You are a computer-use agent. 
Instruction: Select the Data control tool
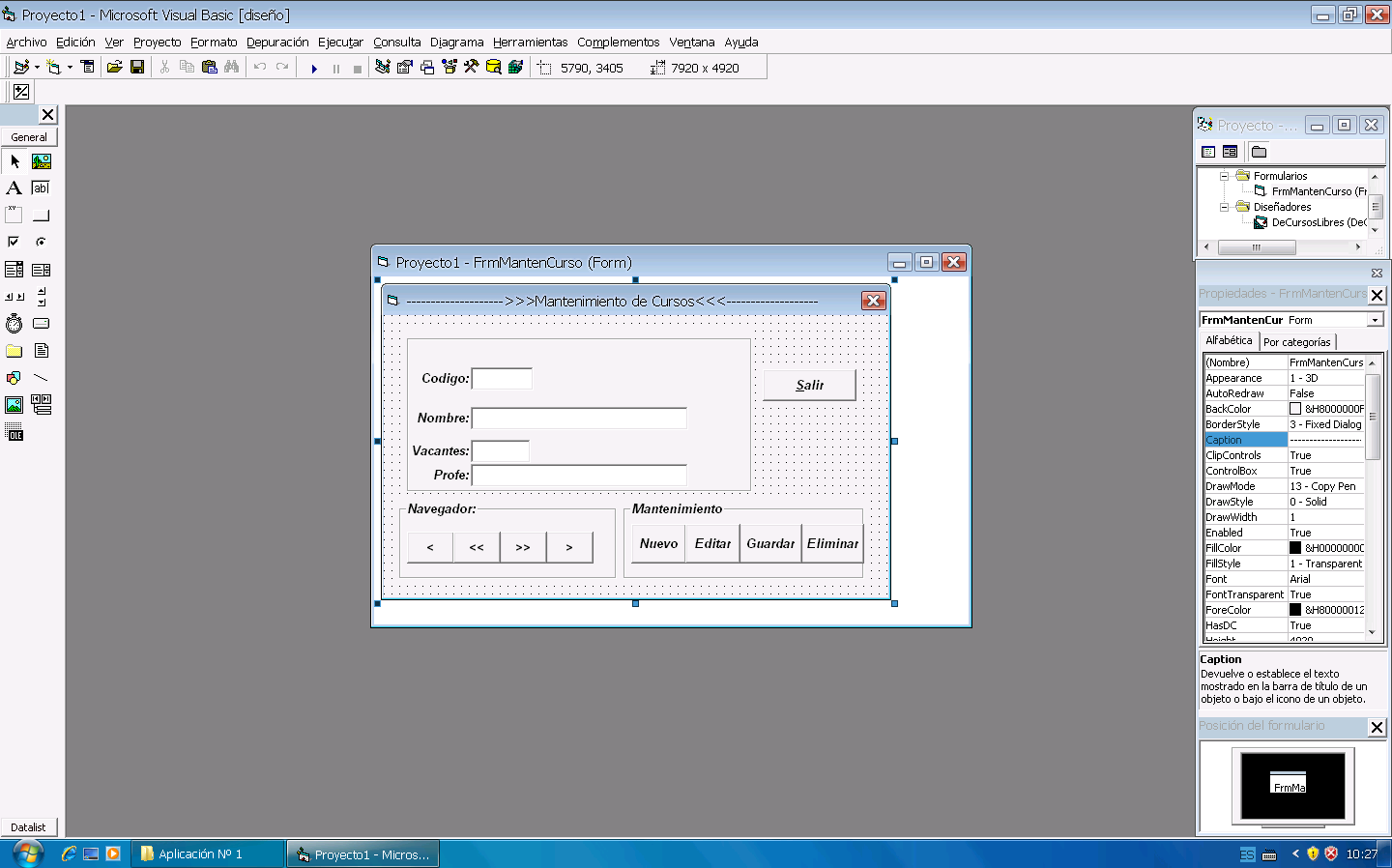41,405
